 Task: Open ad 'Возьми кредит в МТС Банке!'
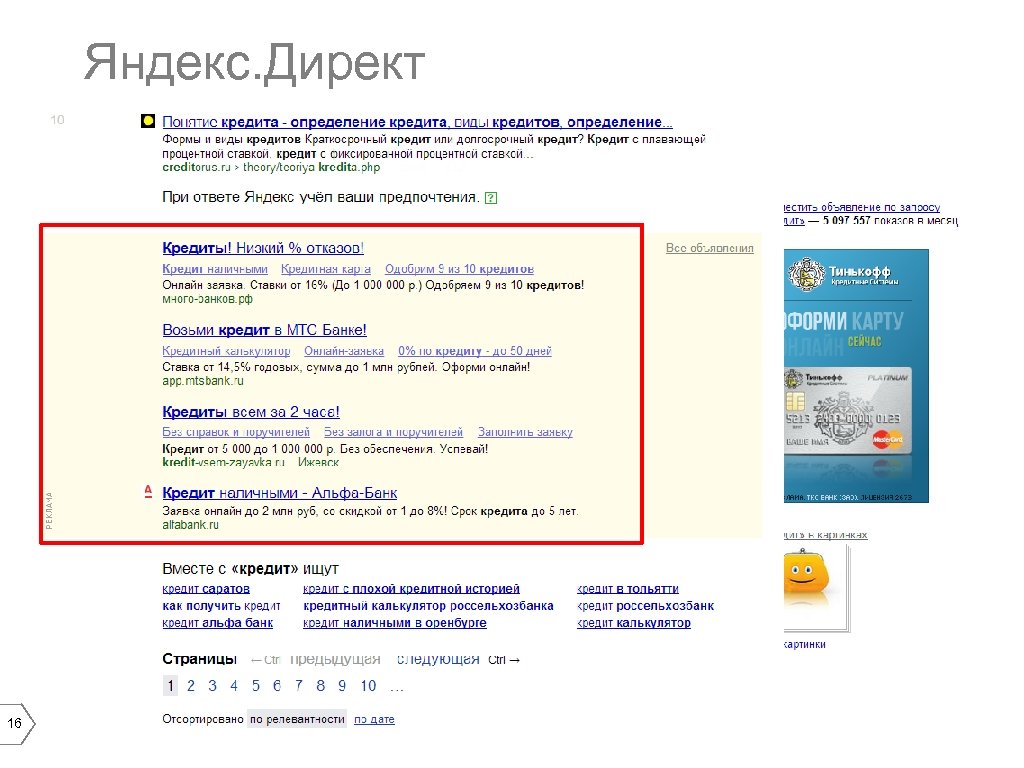pyautogui.click(x=264, y=330)
